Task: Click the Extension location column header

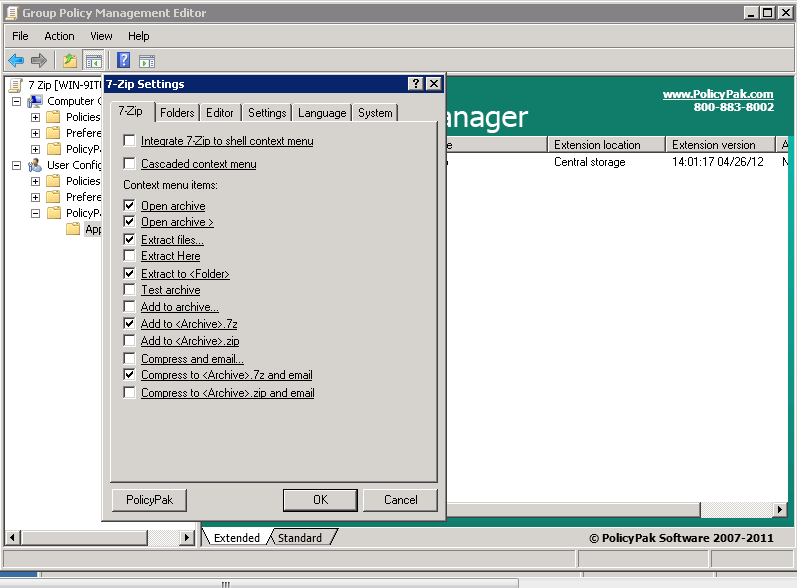Action: [606, 145]
